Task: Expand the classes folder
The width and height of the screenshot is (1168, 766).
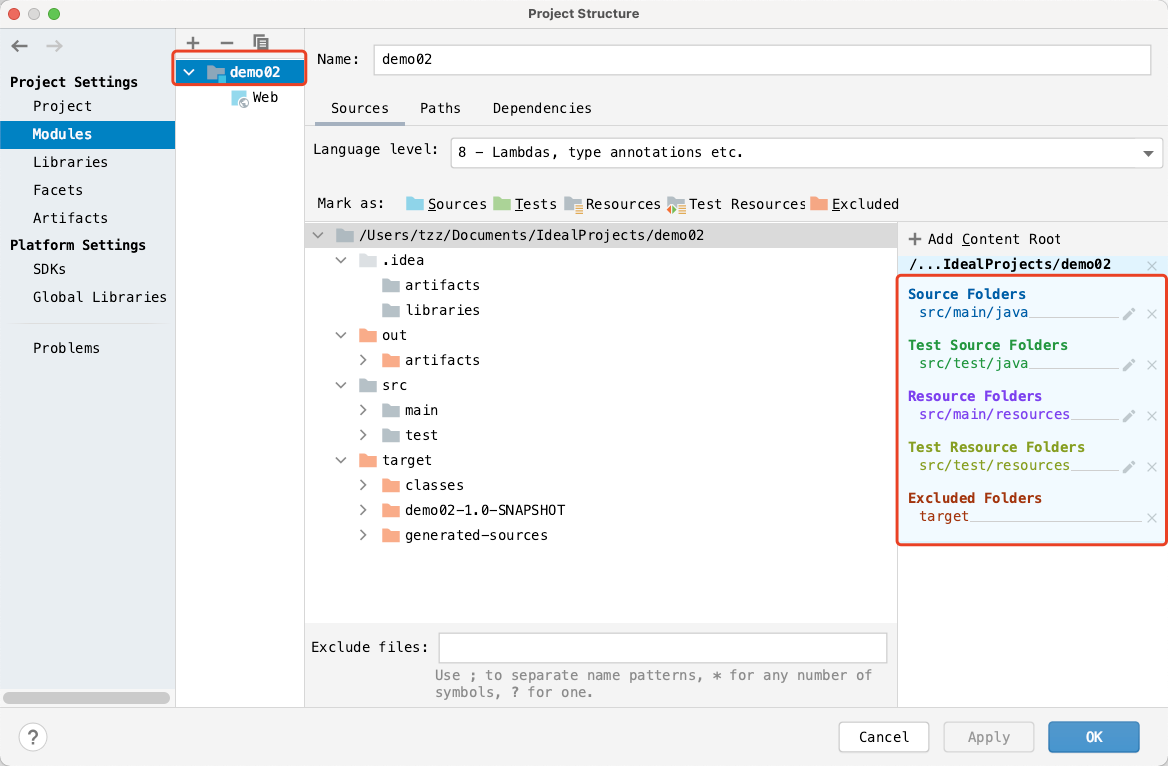Action: [x=363, y=485]
